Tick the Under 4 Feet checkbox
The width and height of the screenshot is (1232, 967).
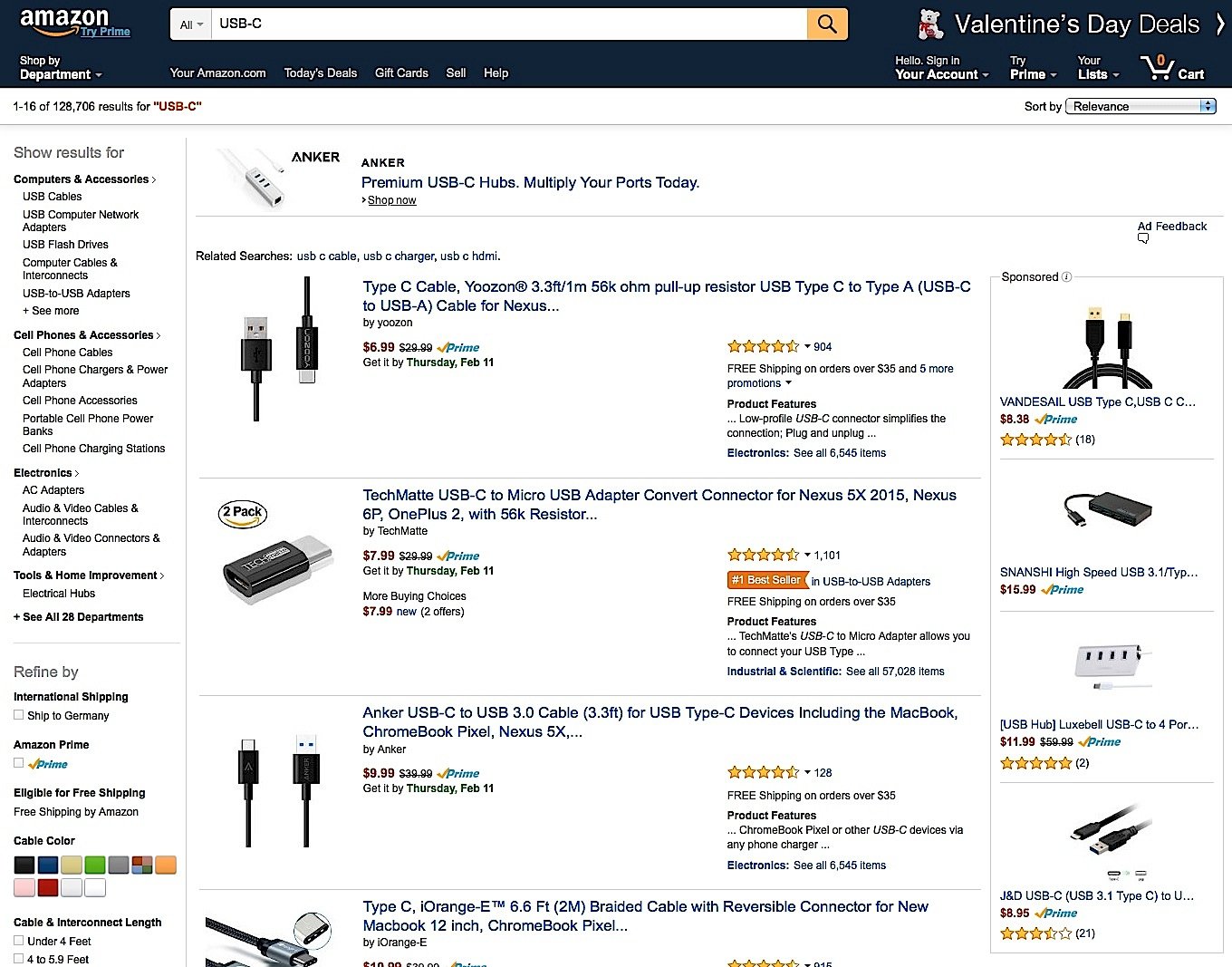(x=19, y=941)
